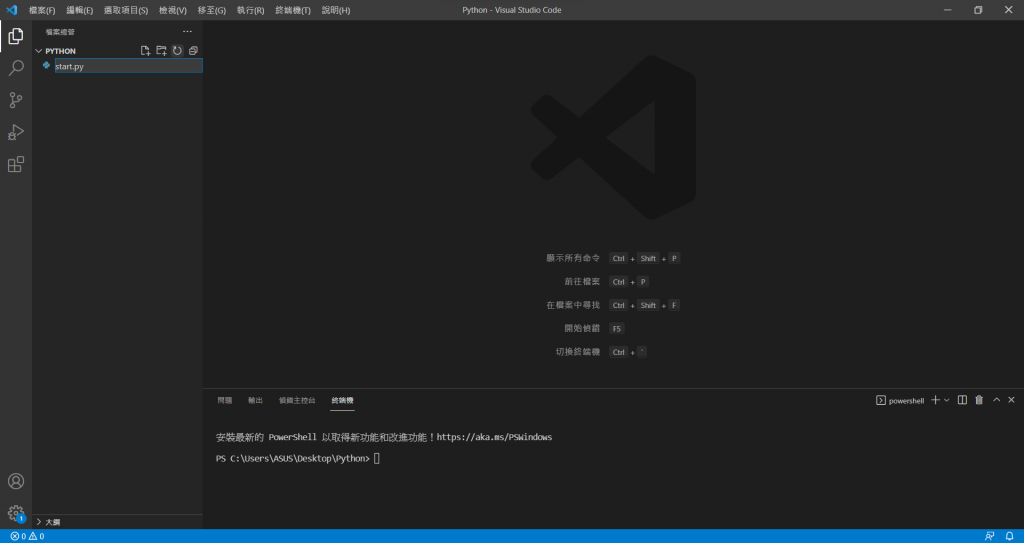This screenshot has width=1024, height=543.
Task: Open the Extensions view
Action: tap(16, 164)
